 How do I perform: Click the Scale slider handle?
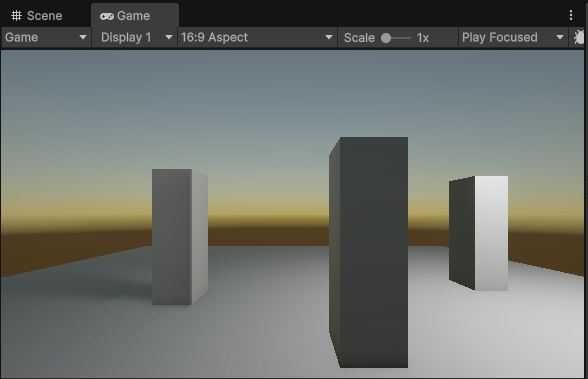point(386,38)
